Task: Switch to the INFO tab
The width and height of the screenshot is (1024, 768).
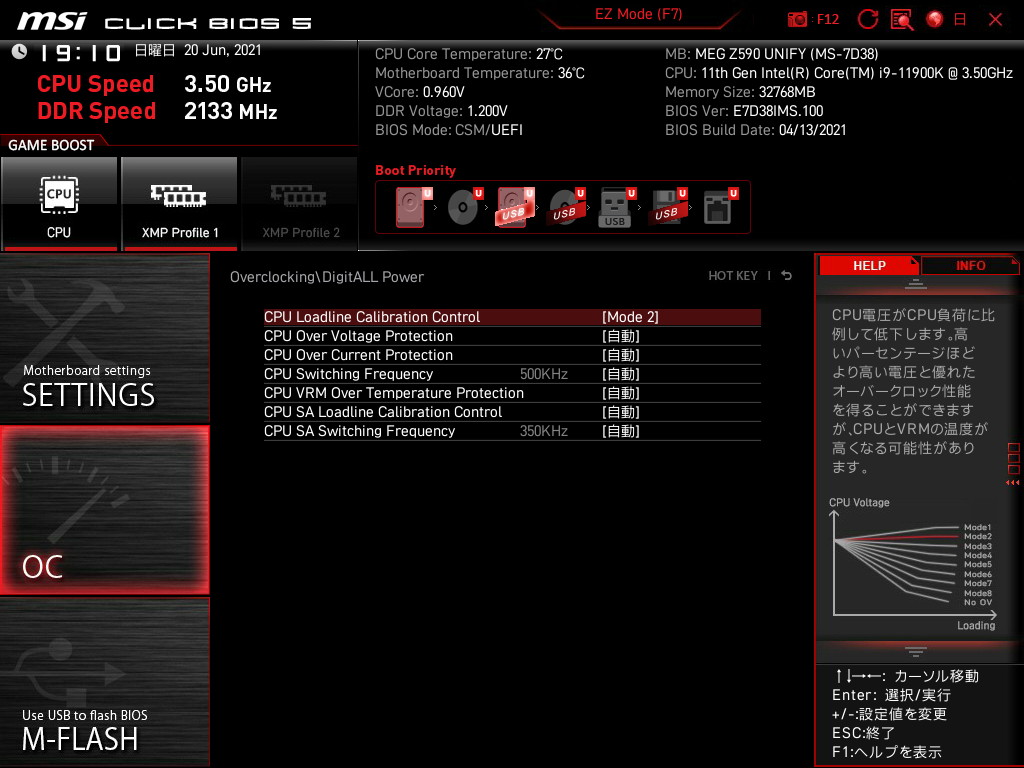Action: tap(970, 266)
